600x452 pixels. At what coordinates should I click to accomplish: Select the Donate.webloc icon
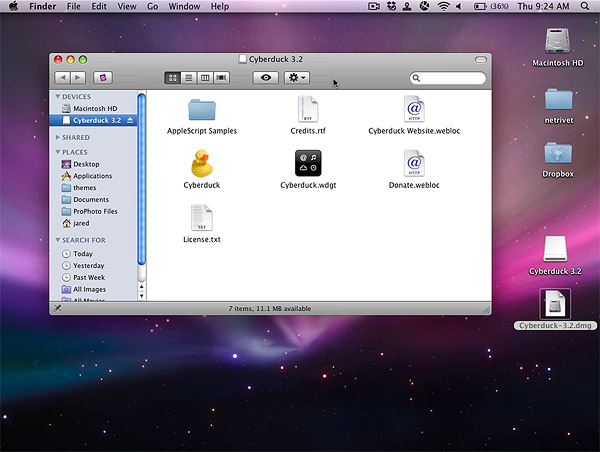tap(414, 163)
